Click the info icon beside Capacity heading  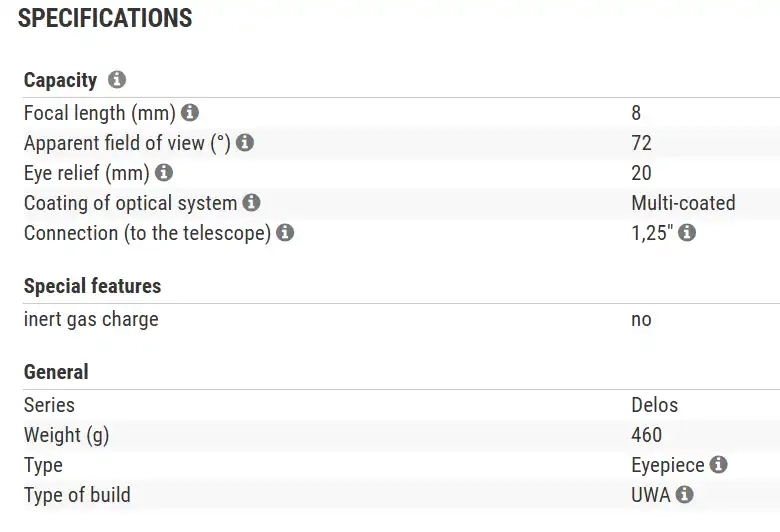pyautogui.click(x=117, y=80)
